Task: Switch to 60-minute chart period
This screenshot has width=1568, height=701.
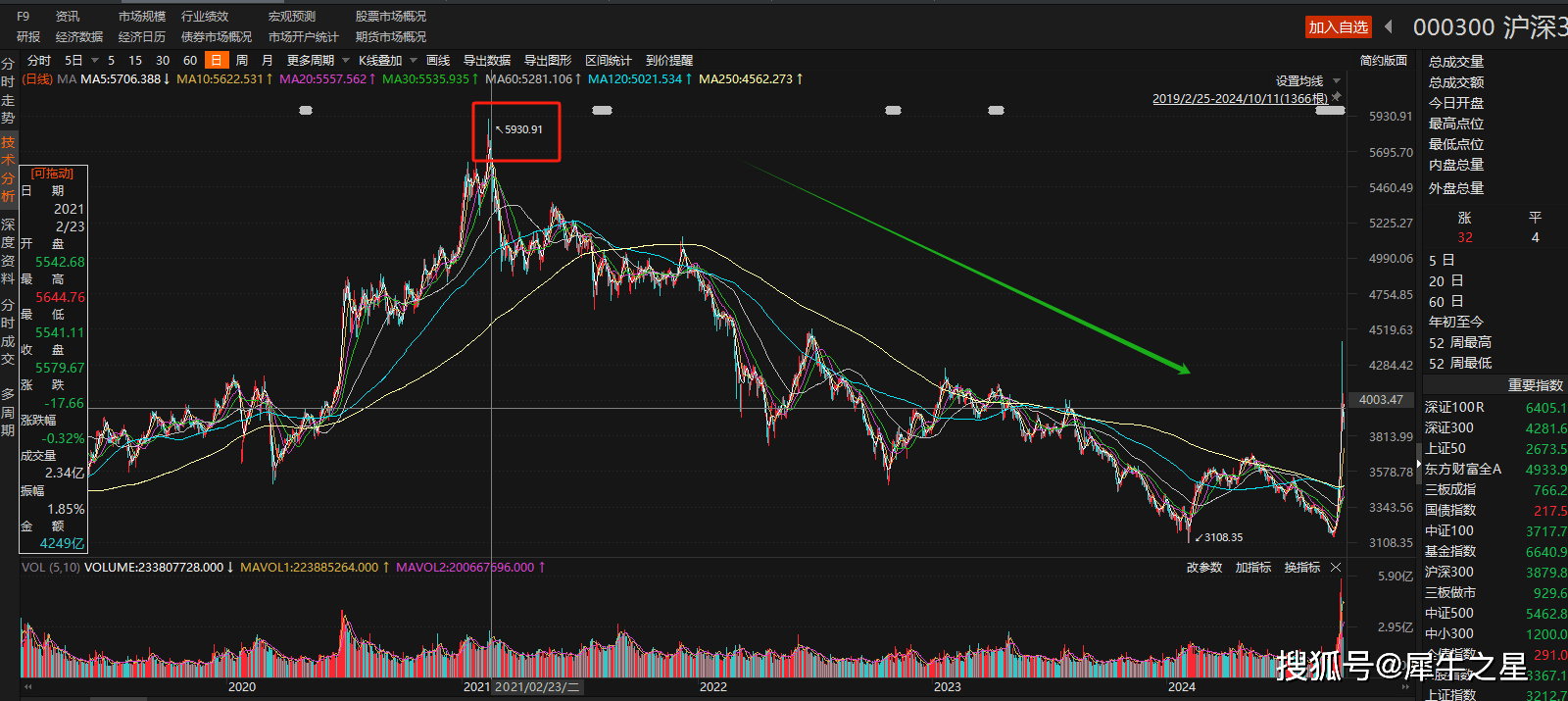Action: [190, 61]
